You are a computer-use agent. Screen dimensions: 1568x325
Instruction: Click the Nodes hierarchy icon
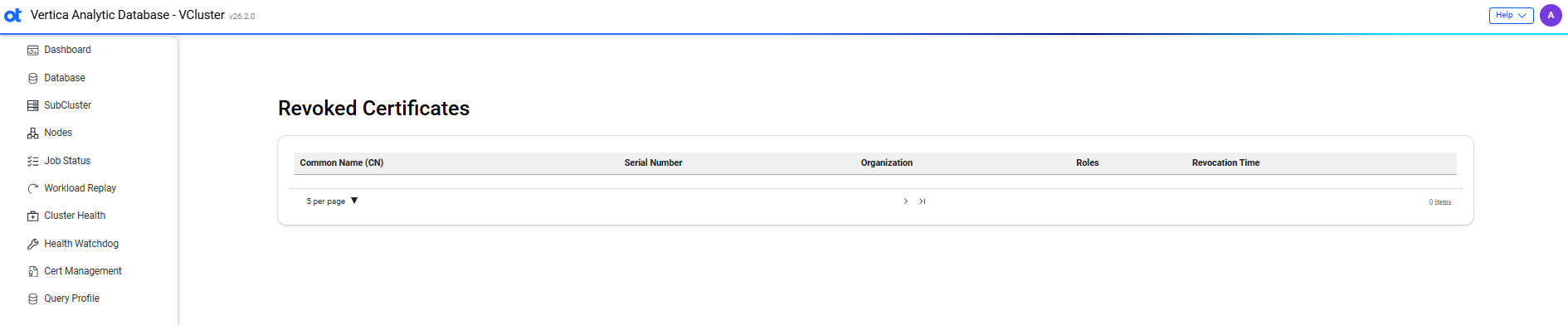33,133
